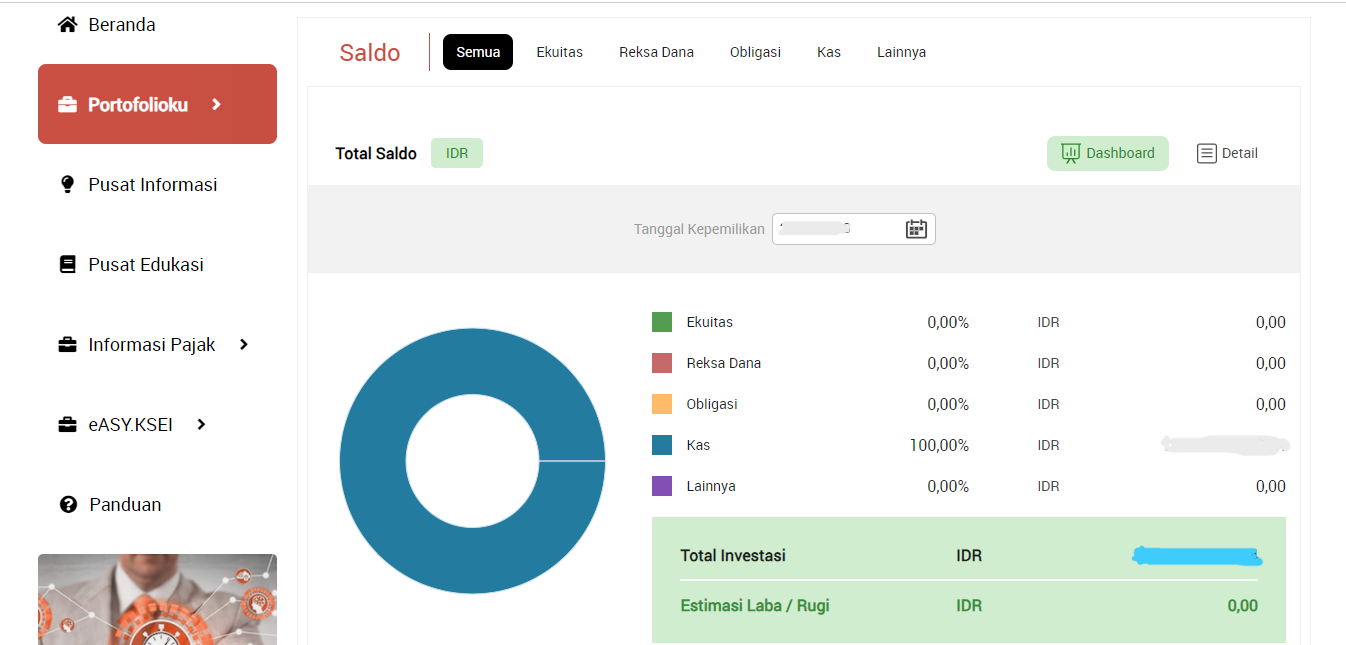Click the Portofolioku briefcase icon

coord(68,105)
